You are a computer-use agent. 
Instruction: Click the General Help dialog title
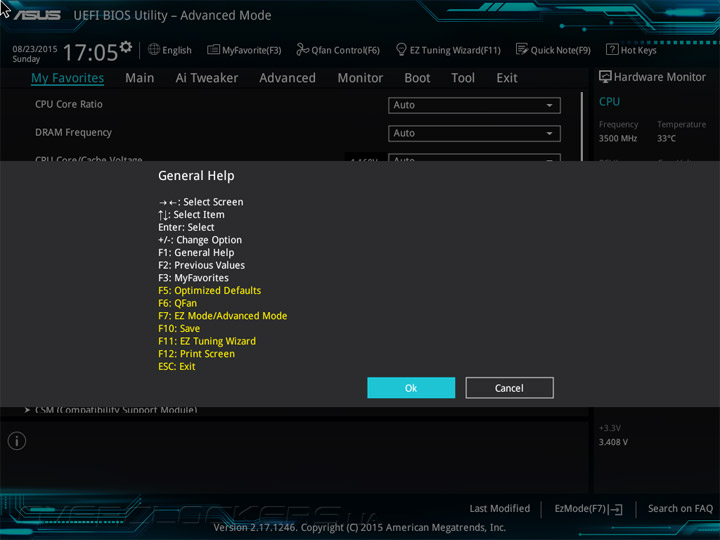point(196,176)
